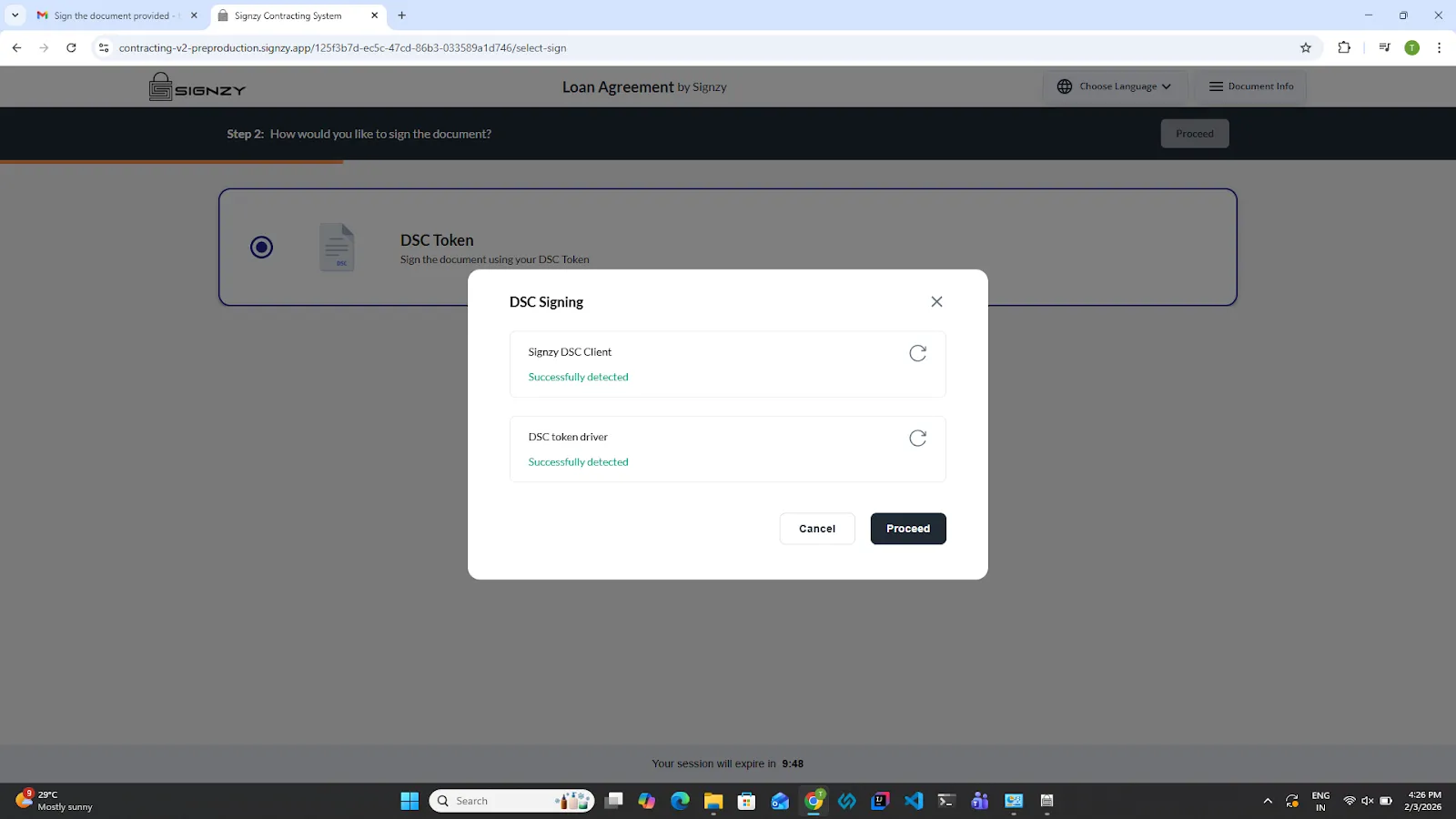1456x819 pixels.
Task: Open the tab search dropdown
Action: 15,15
